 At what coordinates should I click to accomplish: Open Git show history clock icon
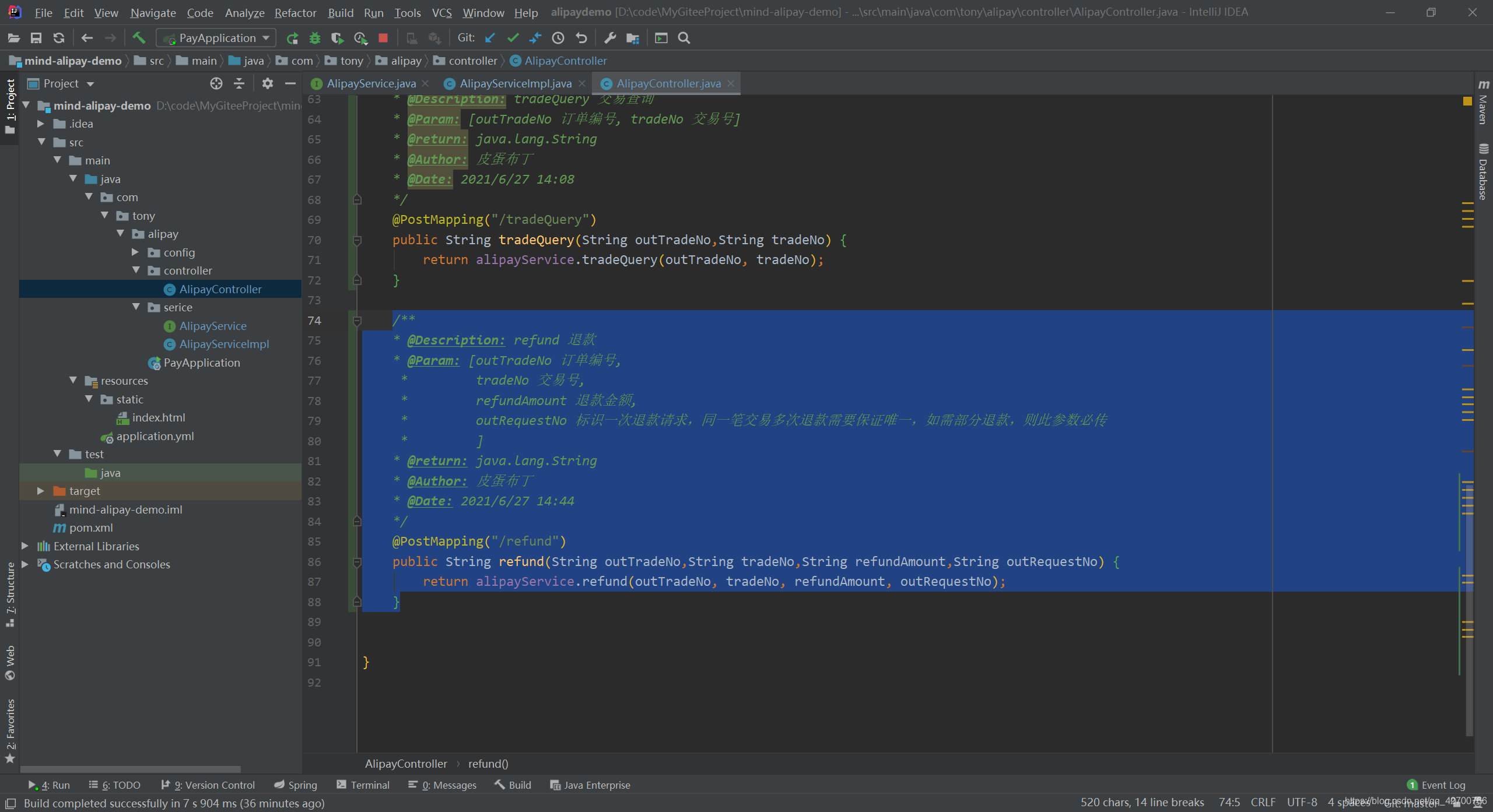(x=558, y=38)
